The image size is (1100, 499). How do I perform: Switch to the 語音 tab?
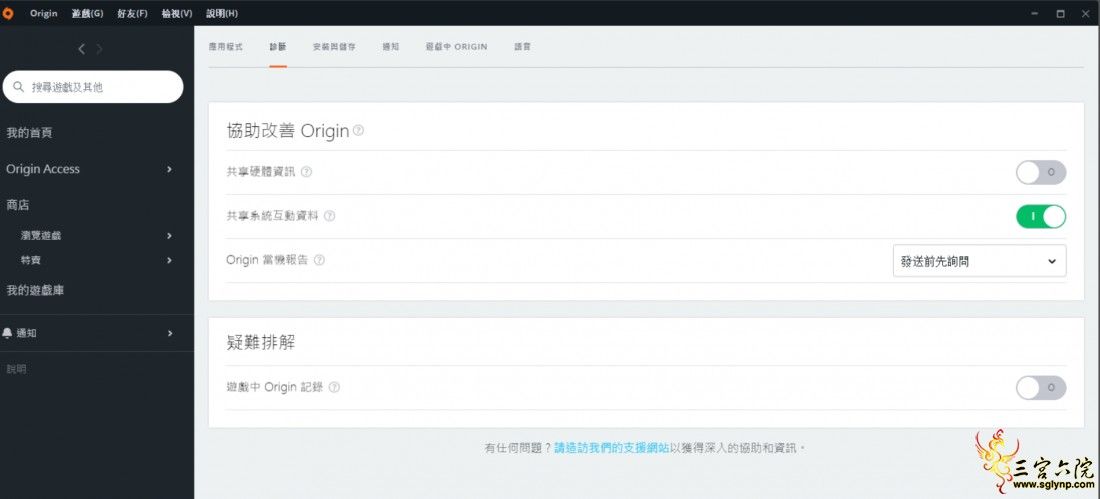[523, 47]
